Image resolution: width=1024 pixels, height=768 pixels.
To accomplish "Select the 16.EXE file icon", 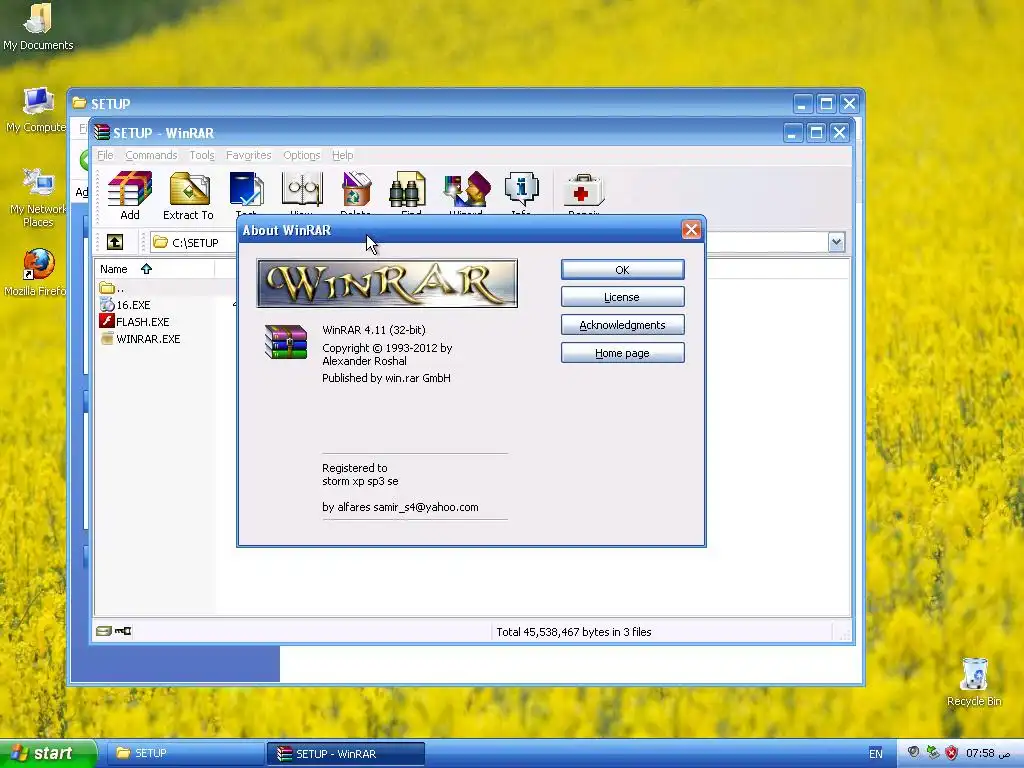I will click(107, 304).
